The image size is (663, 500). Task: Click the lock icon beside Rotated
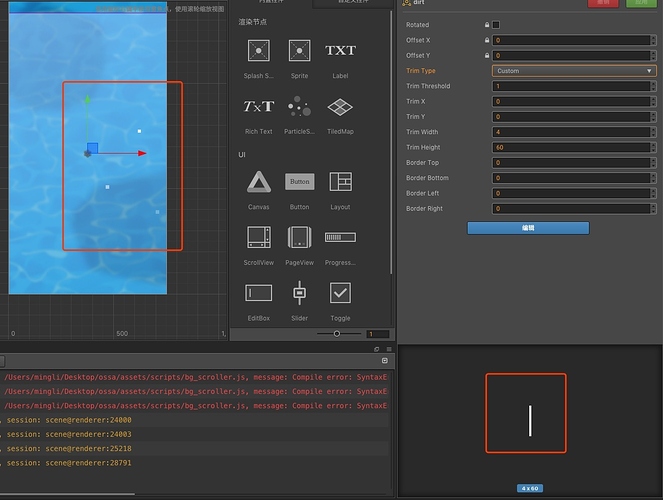pos(487,25)
